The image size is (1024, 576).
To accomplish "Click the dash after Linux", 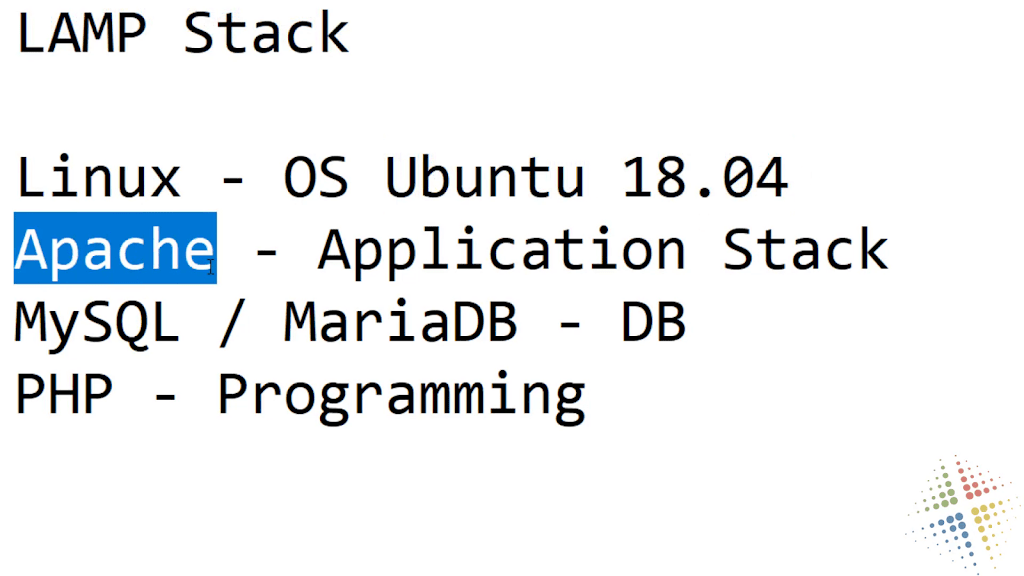I will (232, 179).
